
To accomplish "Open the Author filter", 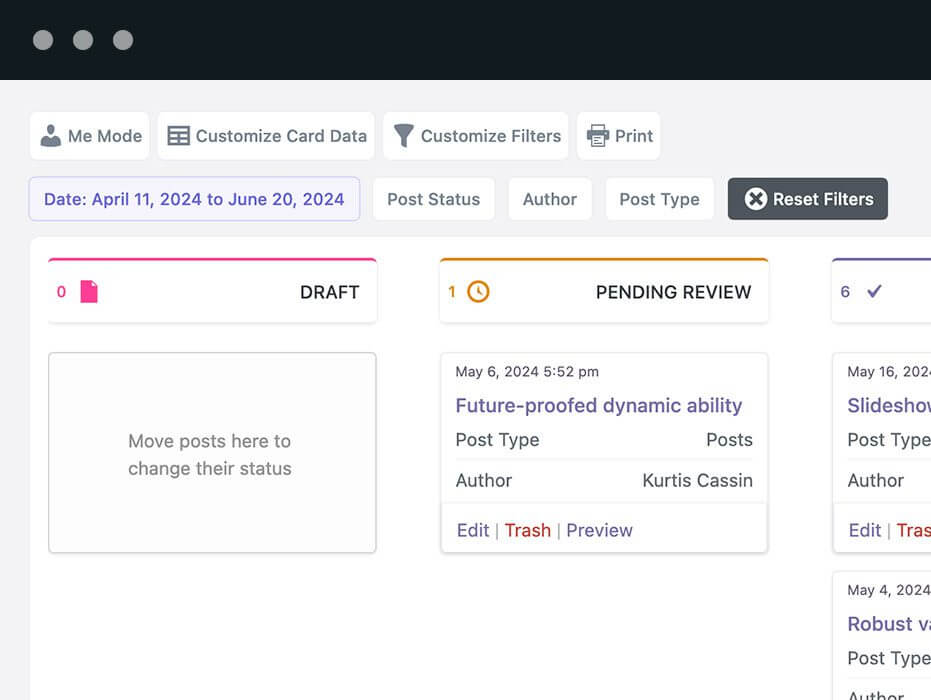I will click(550, 199).
